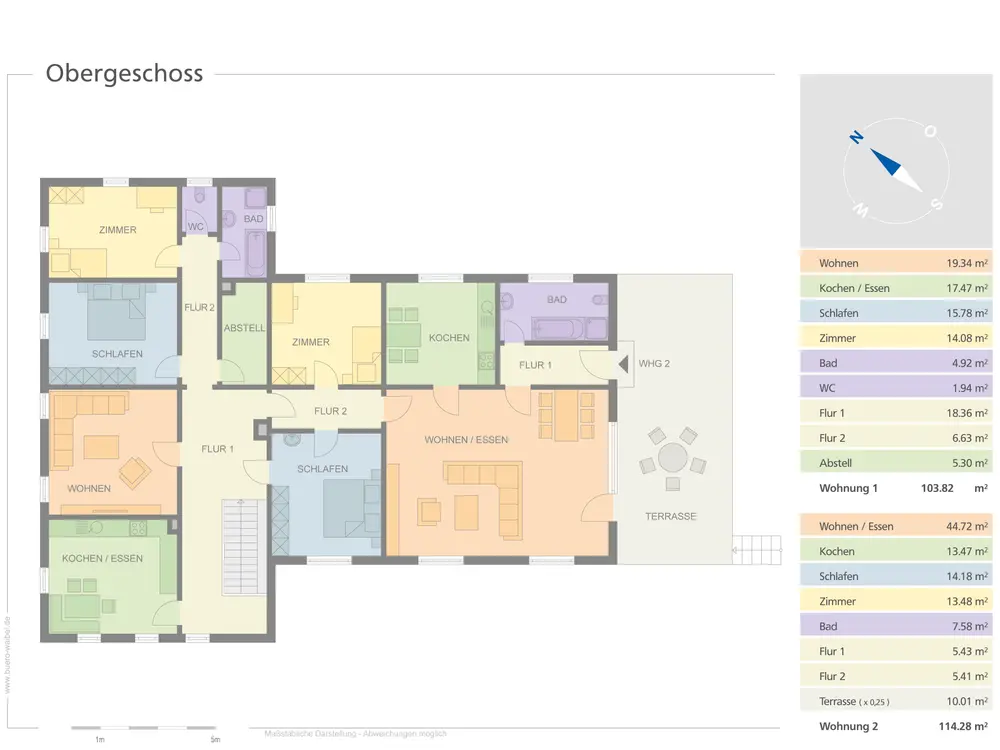Click the Obergeschoss title heading
The width and height of the screenshot is (1000, 750).
pos(124,74)
